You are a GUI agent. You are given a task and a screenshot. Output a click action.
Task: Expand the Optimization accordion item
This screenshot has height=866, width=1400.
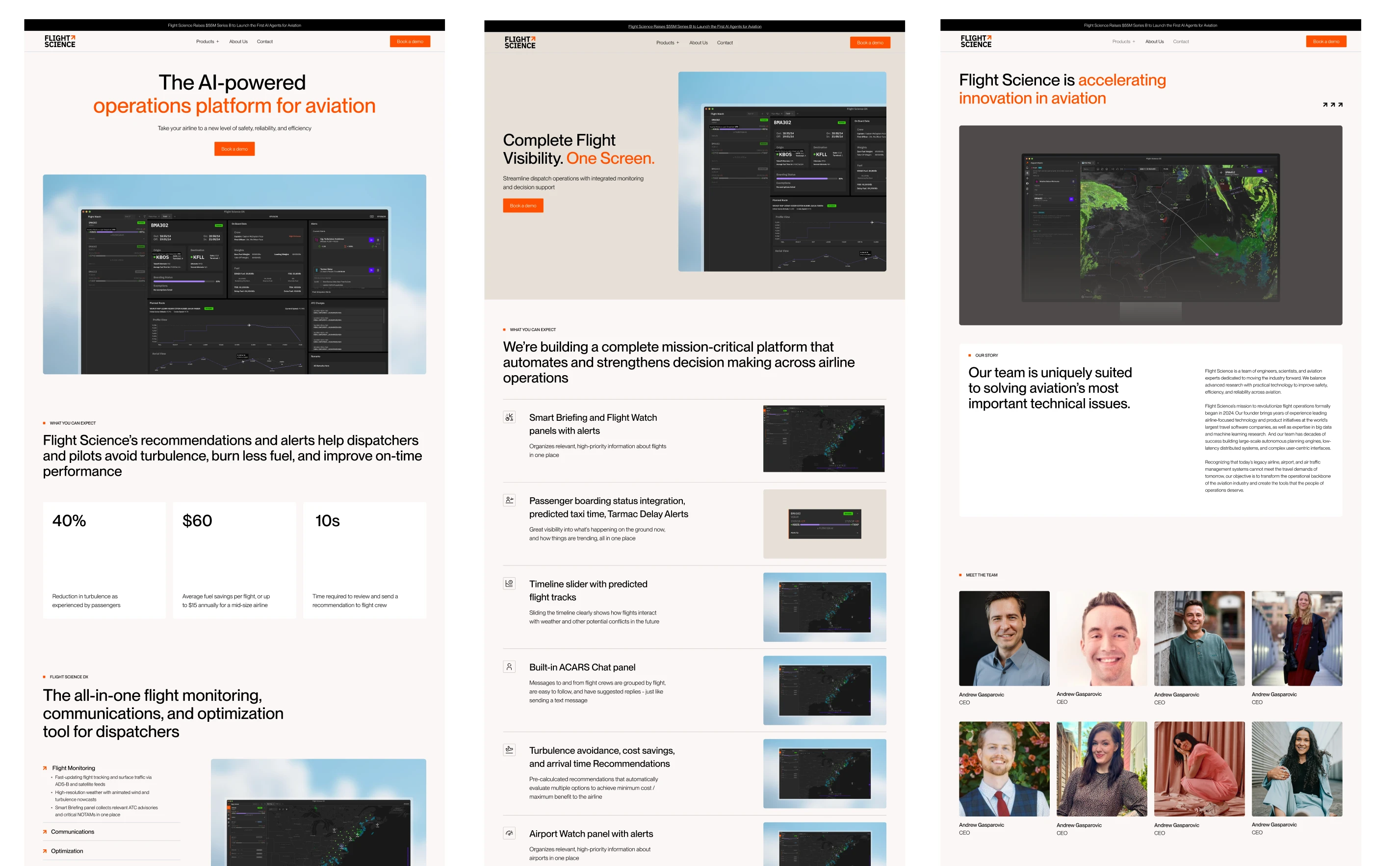(x=66, y=851)
